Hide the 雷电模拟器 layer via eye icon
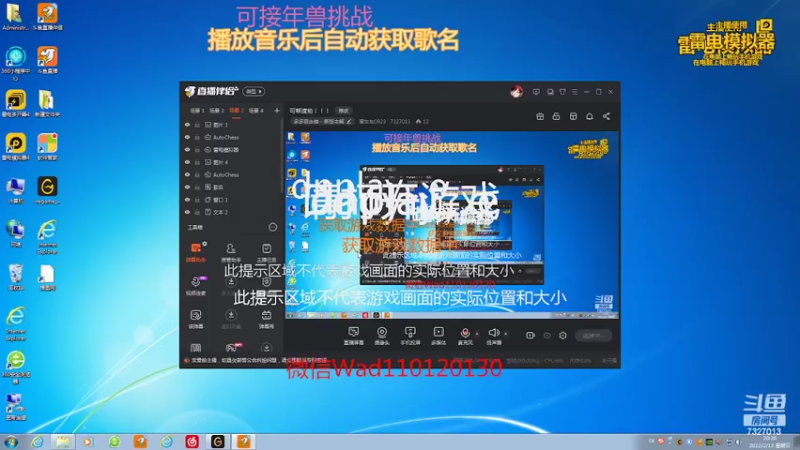800x450 pixels. [187, 150]
